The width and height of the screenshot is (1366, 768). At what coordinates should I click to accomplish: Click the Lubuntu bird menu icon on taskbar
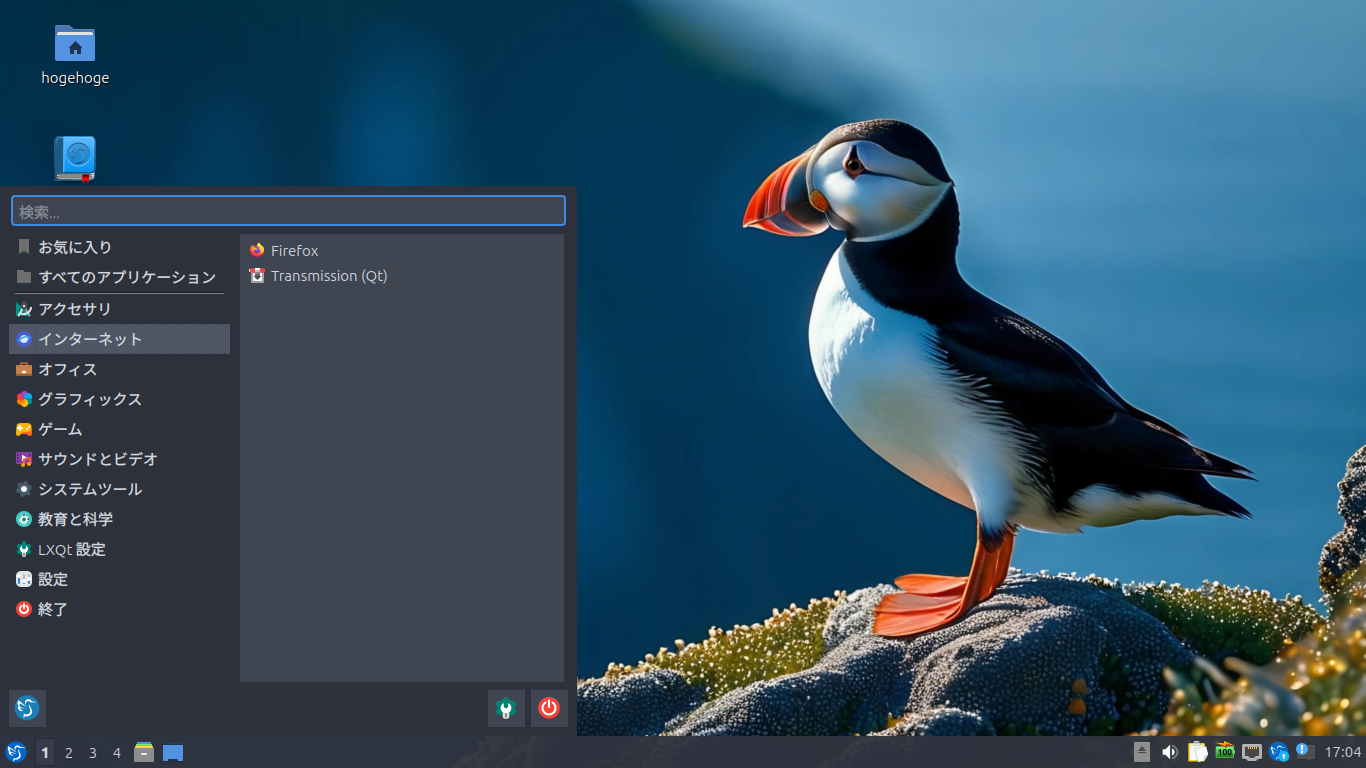point(14,752)
